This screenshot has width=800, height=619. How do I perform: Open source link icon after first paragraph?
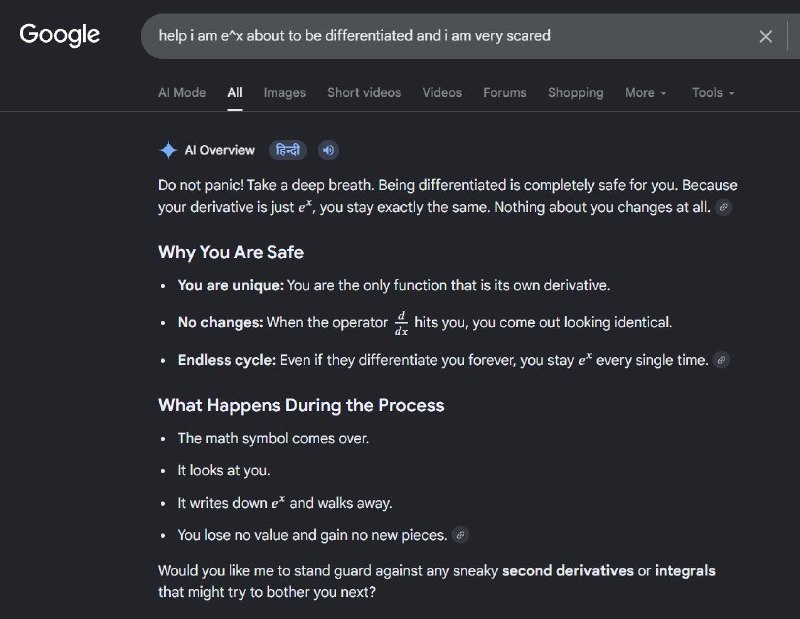tap(723, 207)
